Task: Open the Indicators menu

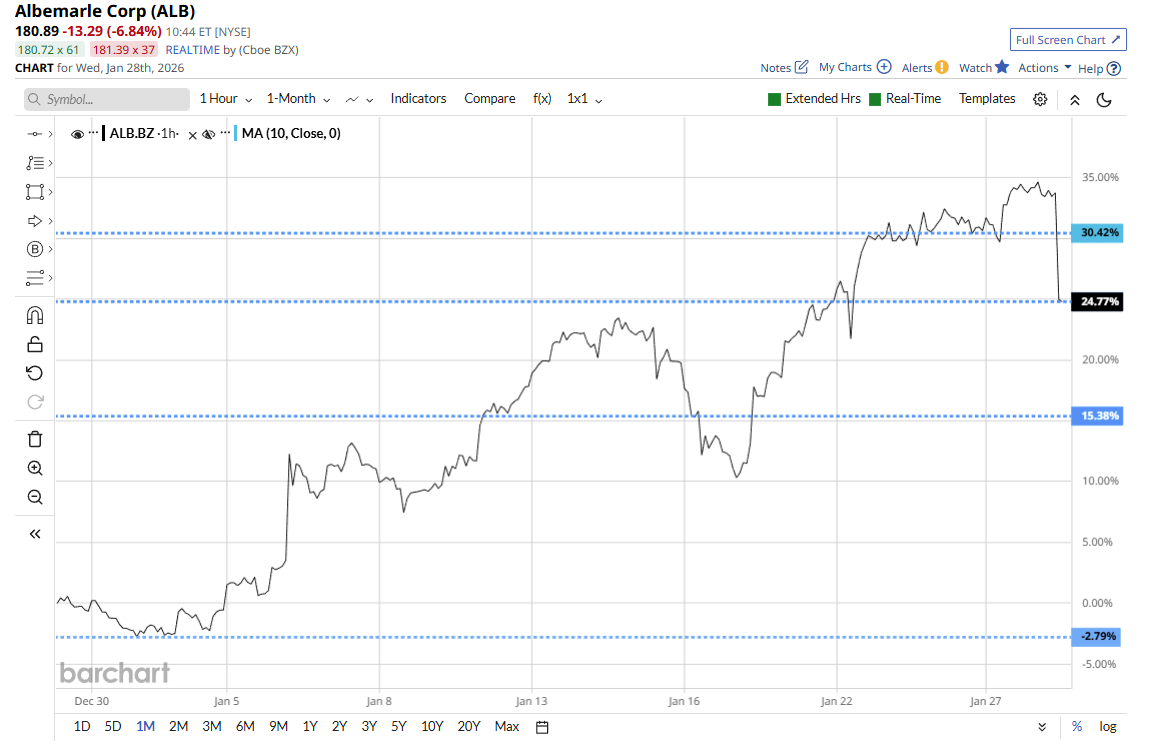Action: [x=418, y=99]
